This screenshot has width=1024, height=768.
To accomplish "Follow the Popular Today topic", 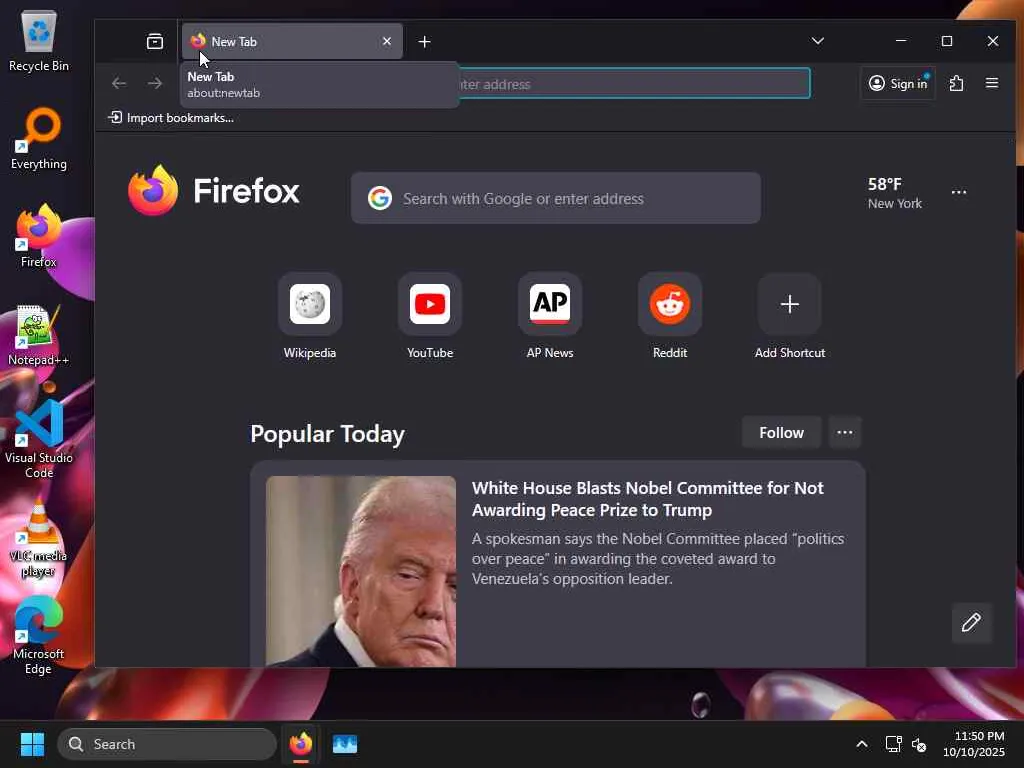I will pyautogui.click(x=781, y=432).
